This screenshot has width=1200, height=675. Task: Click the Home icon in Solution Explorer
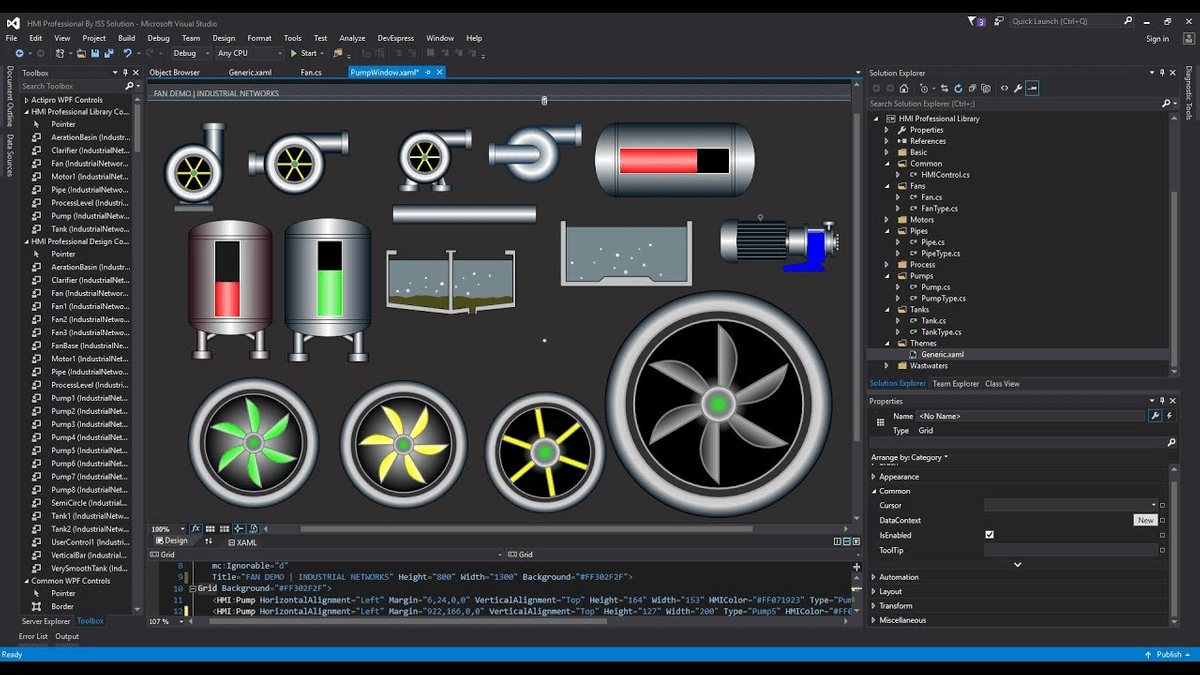coord(904,88)
